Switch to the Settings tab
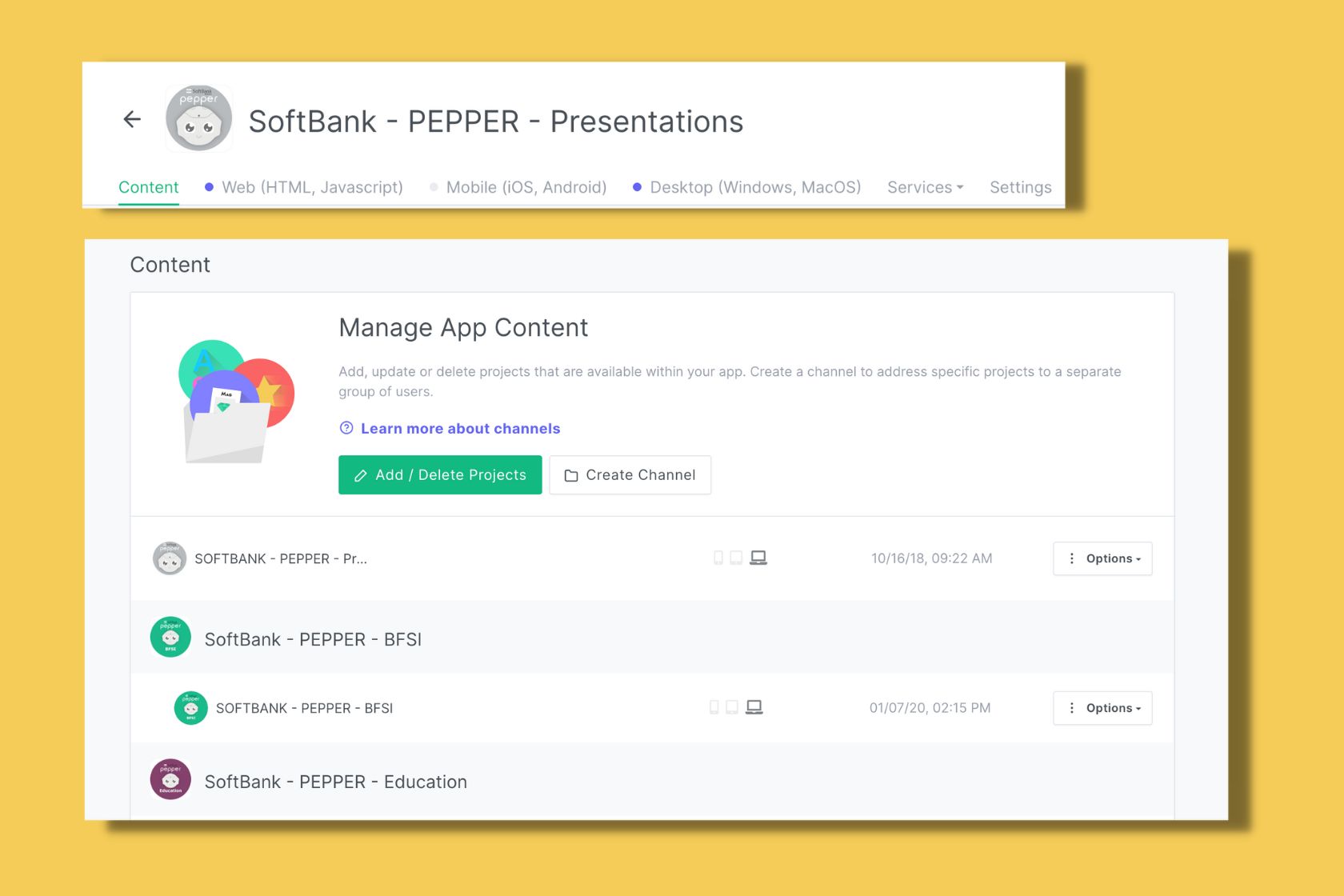The image size is (1344, 896). (x=1020, y=186)
